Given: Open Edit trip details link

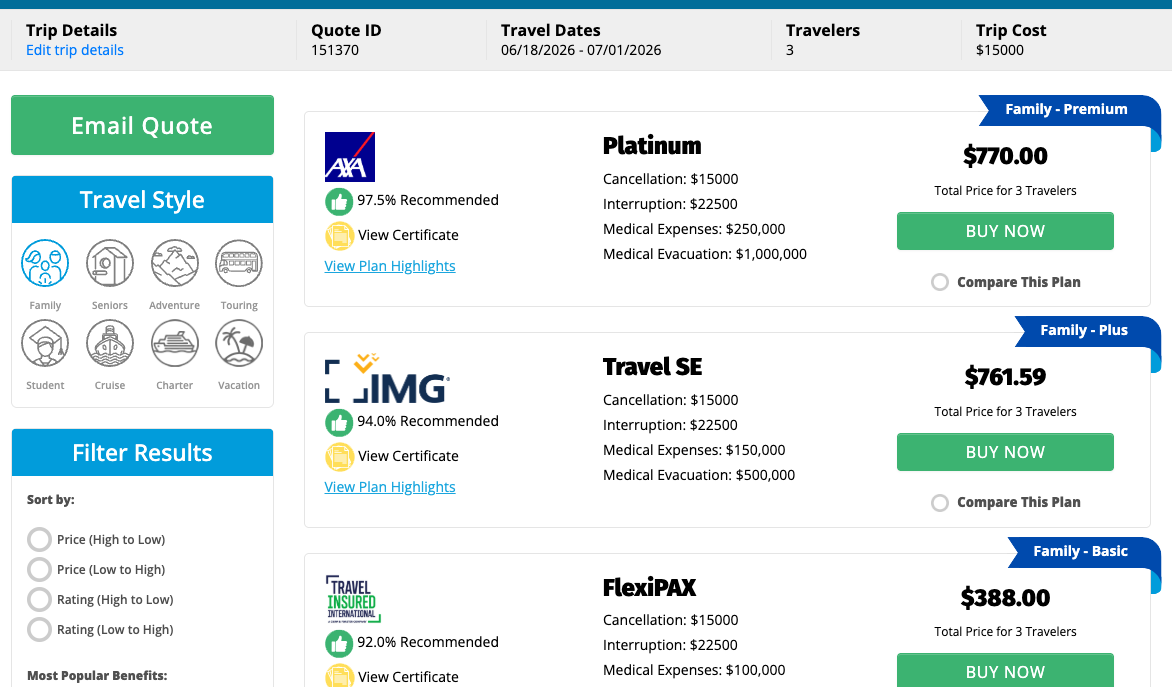Looking at the screenshot, I should pyautogui.click(x=75, y=50).
